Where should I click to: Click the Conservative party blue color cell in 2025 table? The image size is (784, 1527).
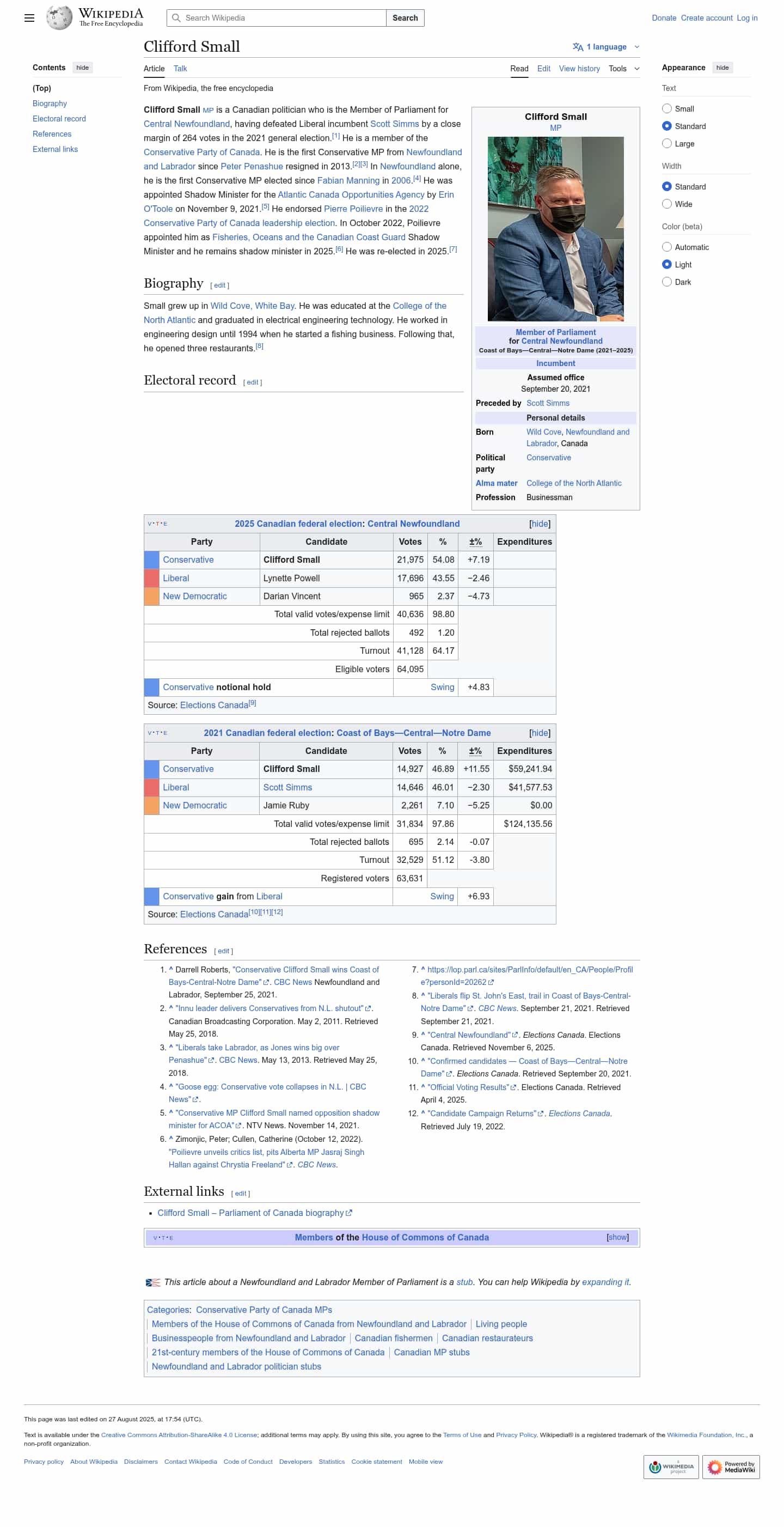coord(152,559)
